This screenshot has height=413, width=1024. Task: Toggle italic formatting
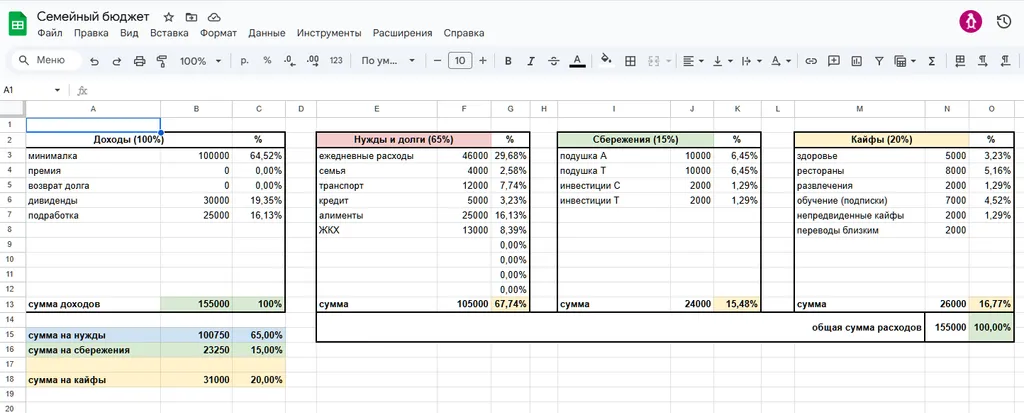tap(531, 61)
